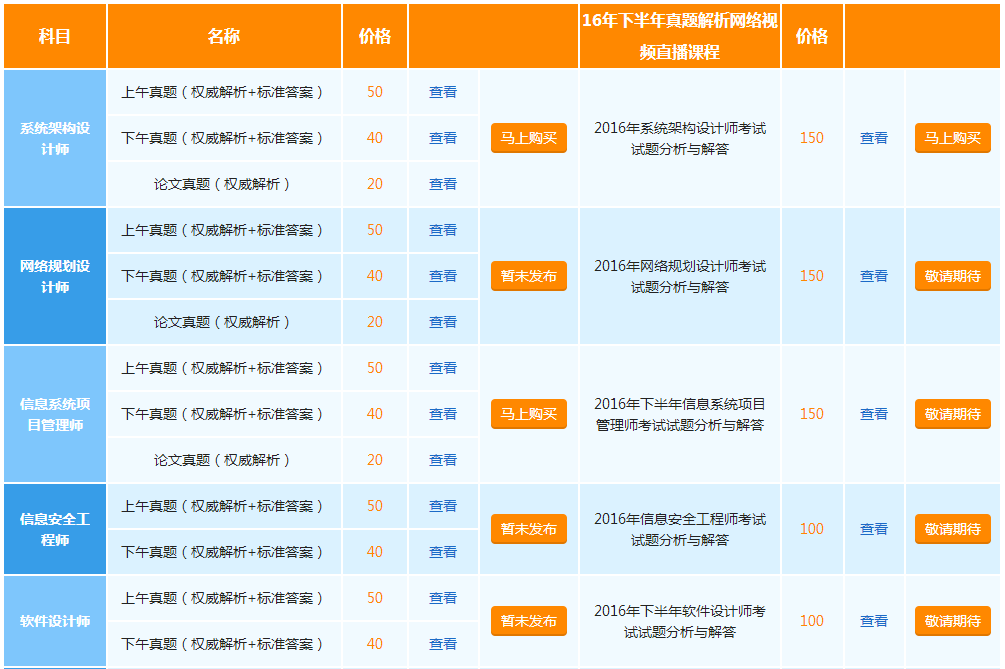This screenshot has height=669, width=1005.
Task: Click 暂未发布 button for 软件设计师
Action: pos(529,621)
